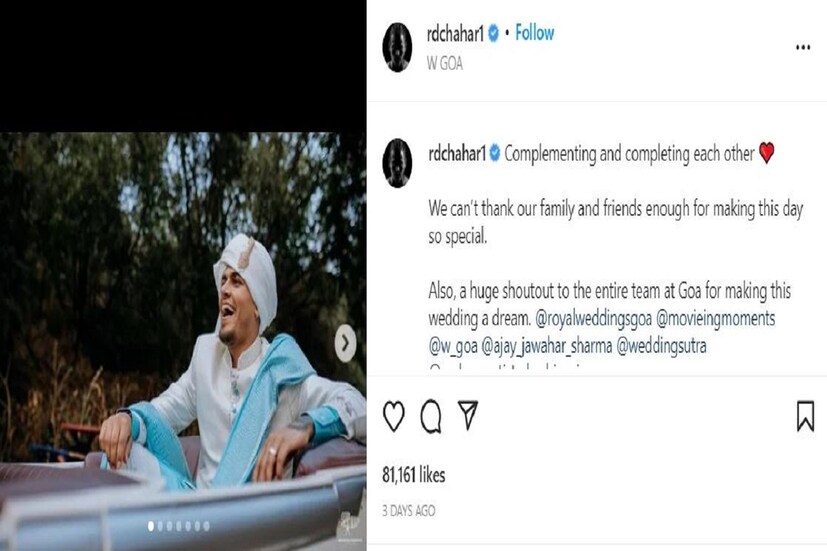Click the blue verified badge in header
Image resolution: width=827 pixels, height=551 pixels.
[x=493, y=33]
